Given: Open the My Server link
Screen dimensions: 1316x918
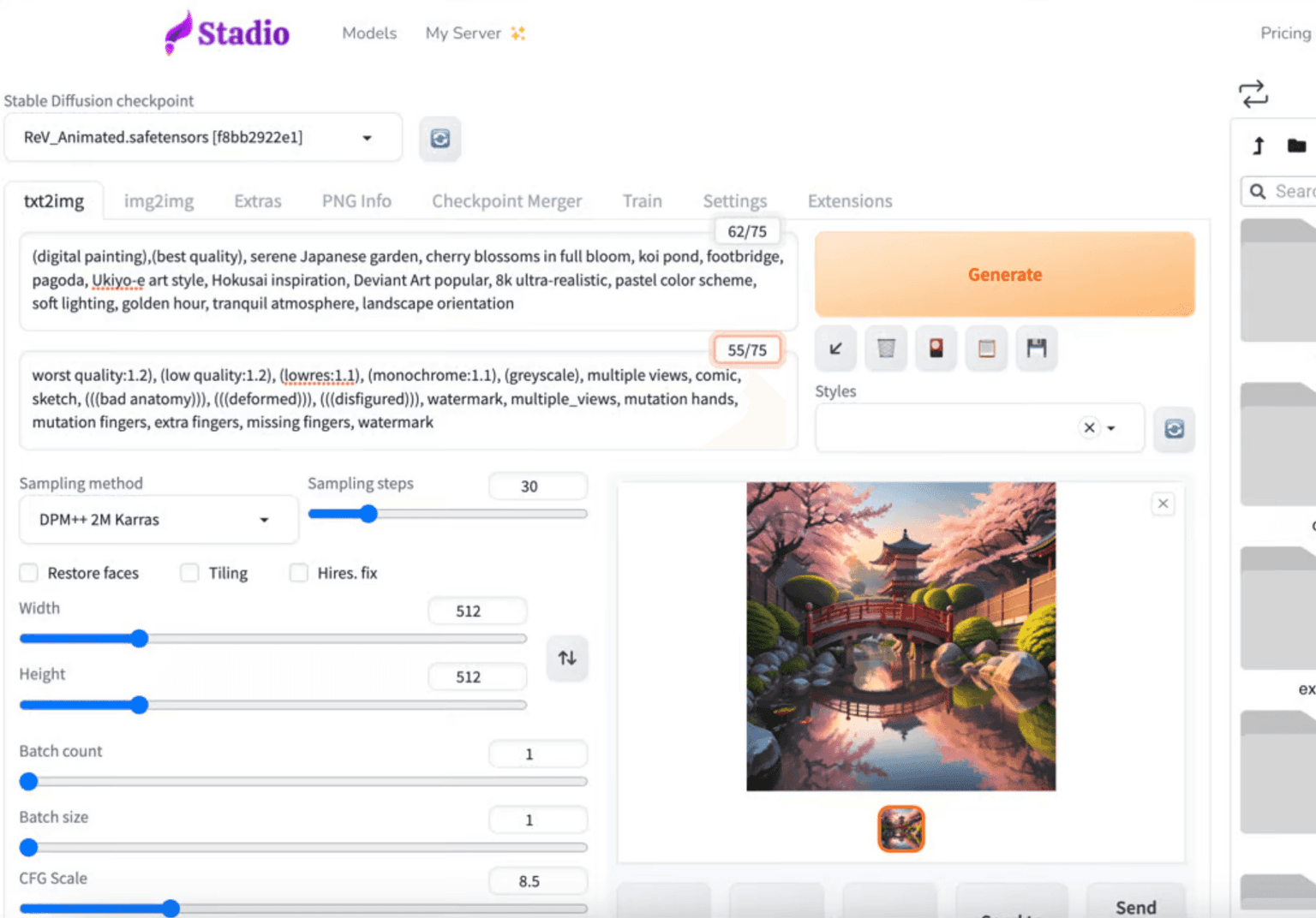Looking at the screenshot, I should 464,33.
